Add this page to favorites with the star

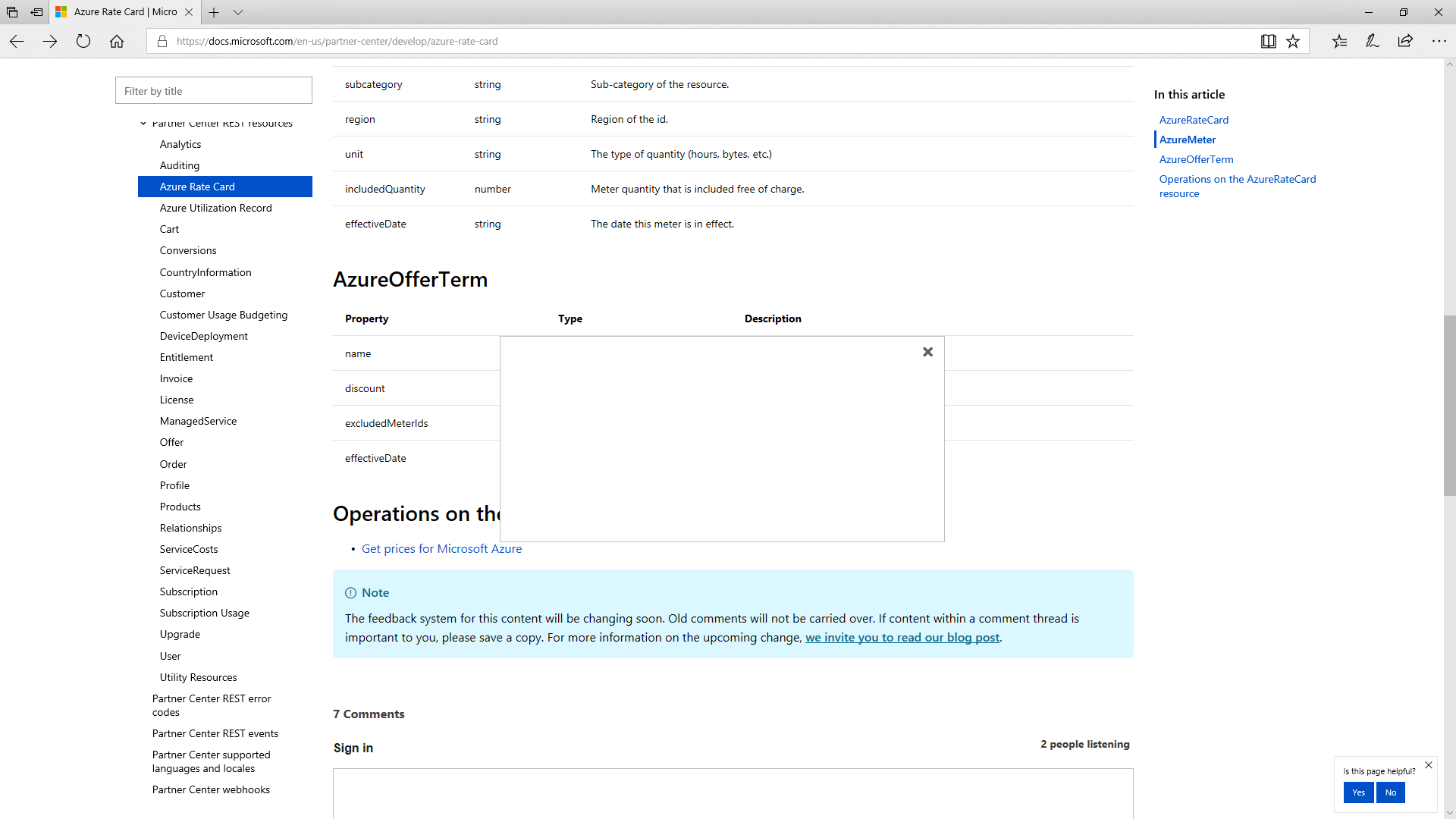(1293, 41)
